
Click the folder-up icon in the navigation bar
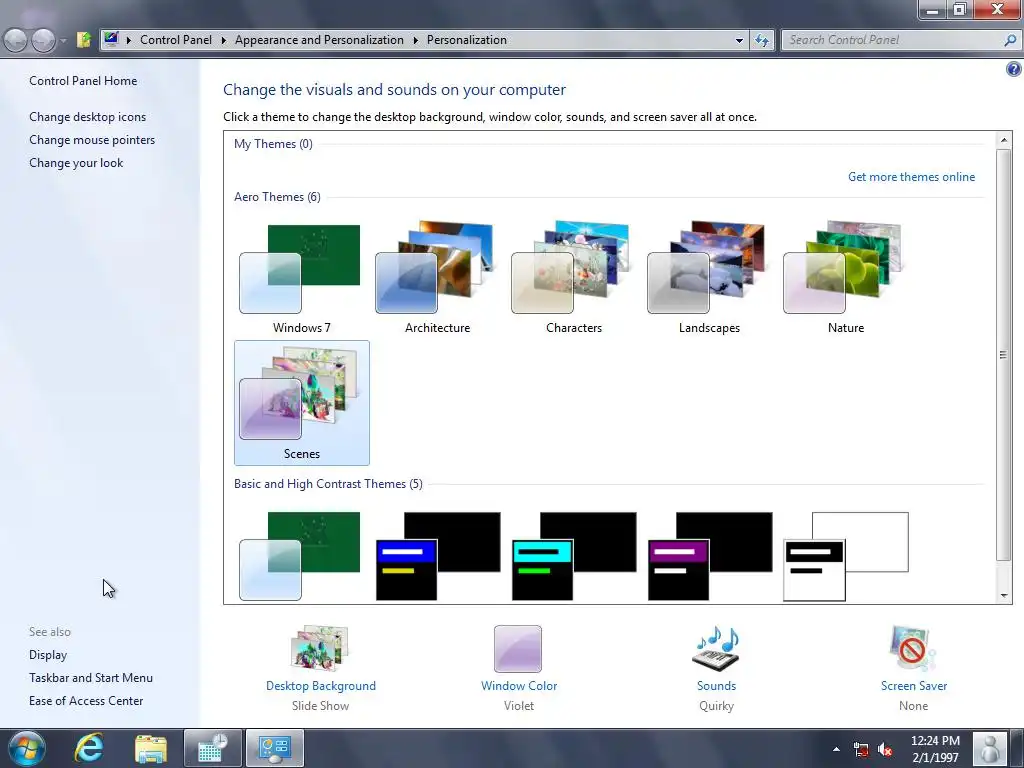84,40
